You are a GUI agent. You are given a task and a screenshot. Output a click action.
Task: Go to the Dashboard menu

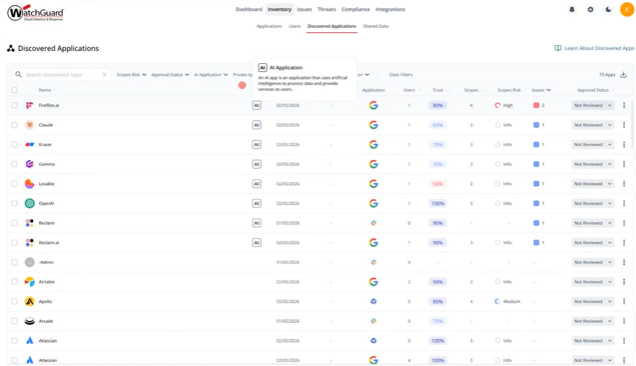[249, 9]
